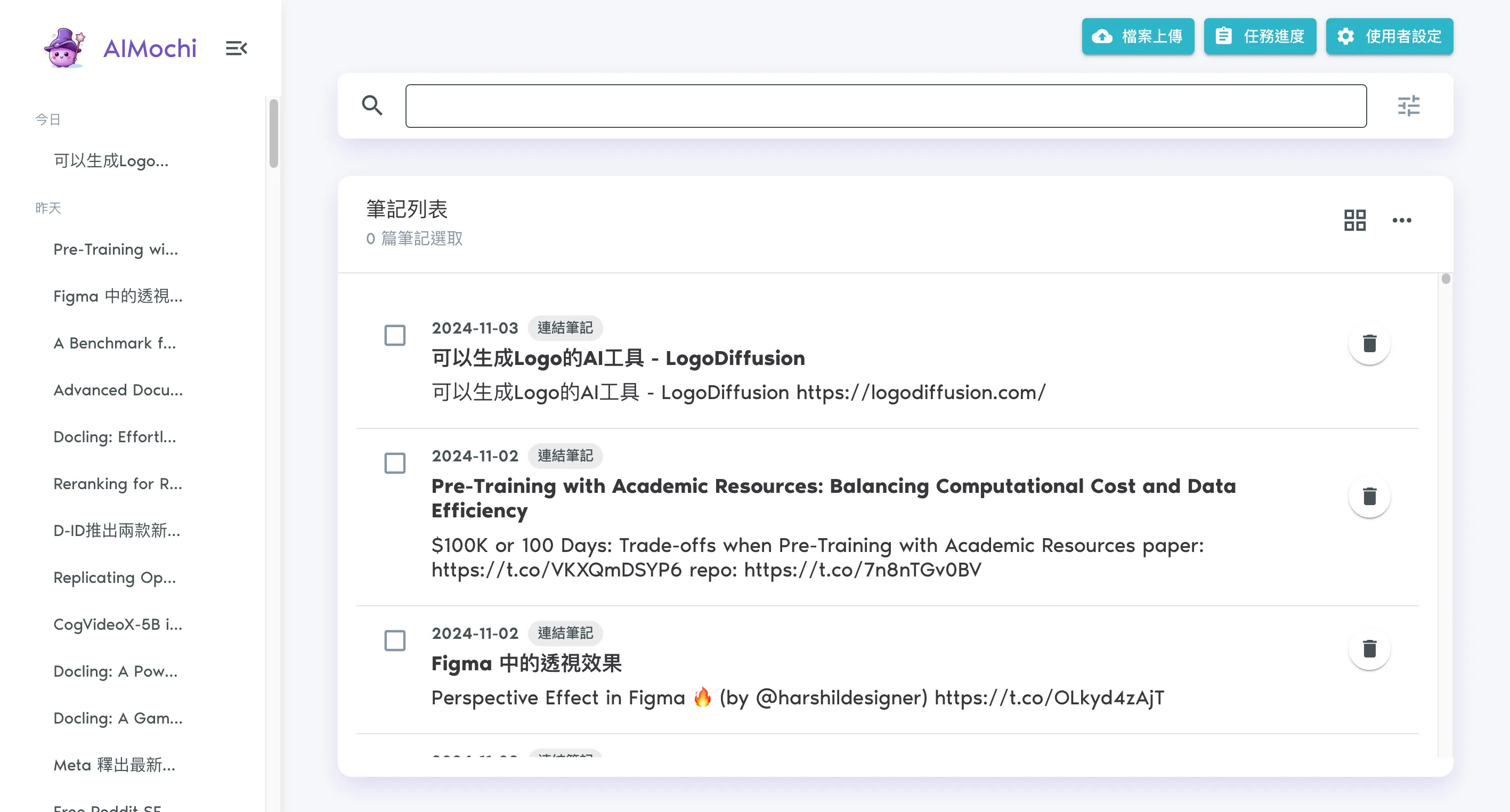The width and height of the screenshot is (1510, 812).
Task: Click the 昨天 section label in sidebar
Action: pos(48,208)
